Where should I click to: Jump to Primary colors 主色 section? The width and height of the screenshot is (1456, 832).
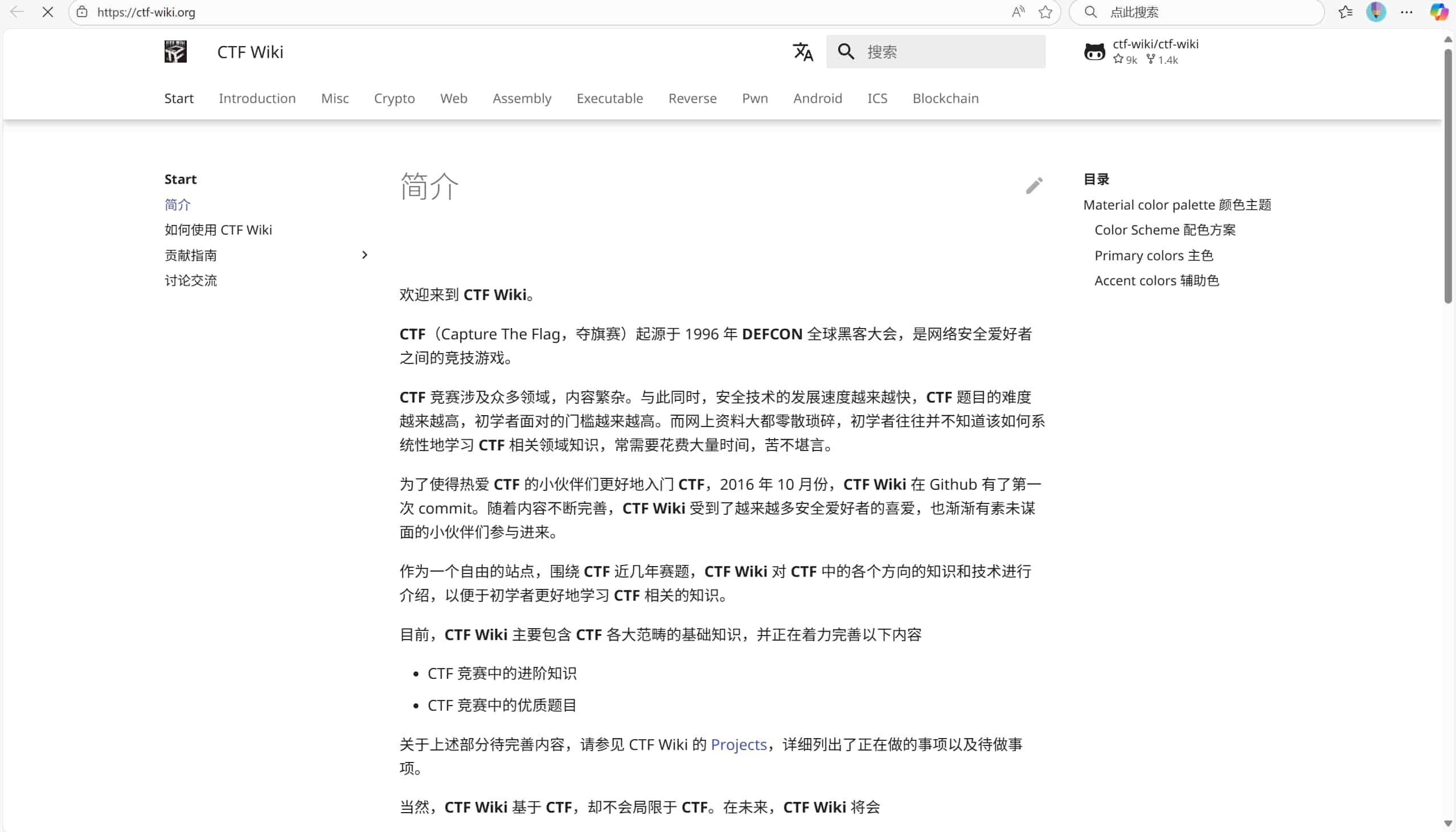tap(1153, 256)
